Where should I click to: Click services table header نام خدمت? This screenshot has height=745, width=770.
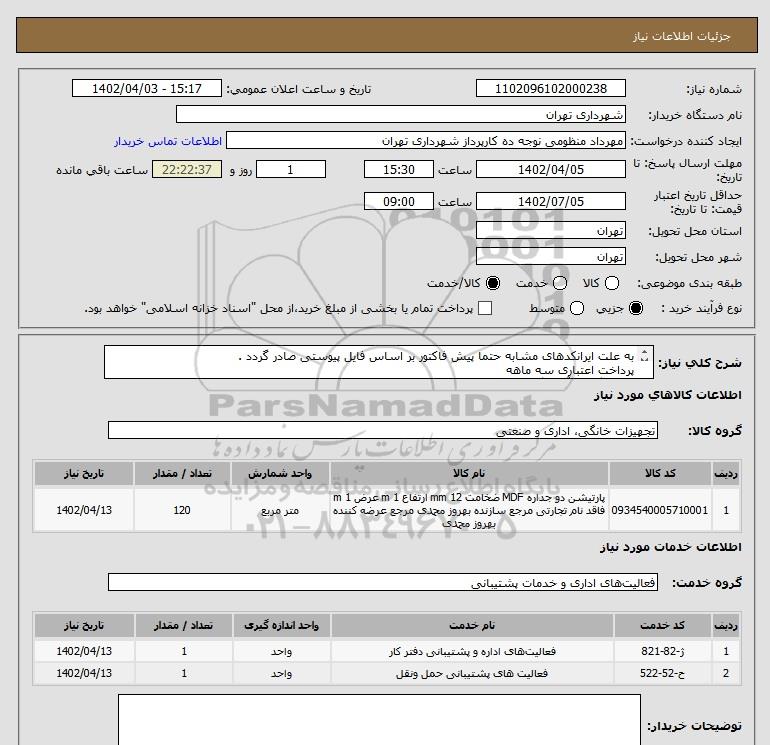pyautogui.click(x=472, y=625)
